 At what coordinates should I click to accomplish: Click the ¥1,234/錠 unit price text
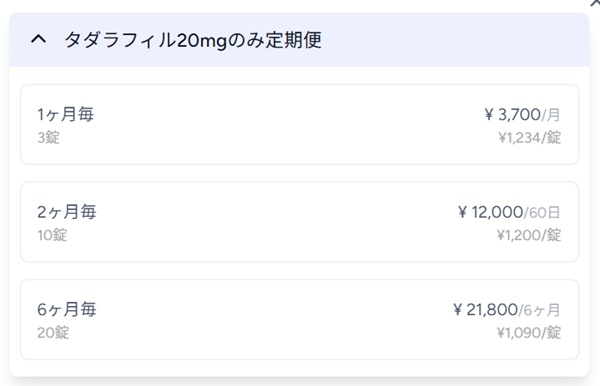click(530, 137)
